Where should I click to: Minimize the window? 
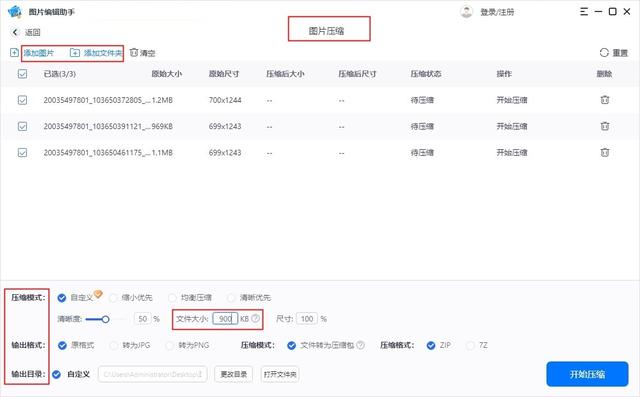point(598,12)
